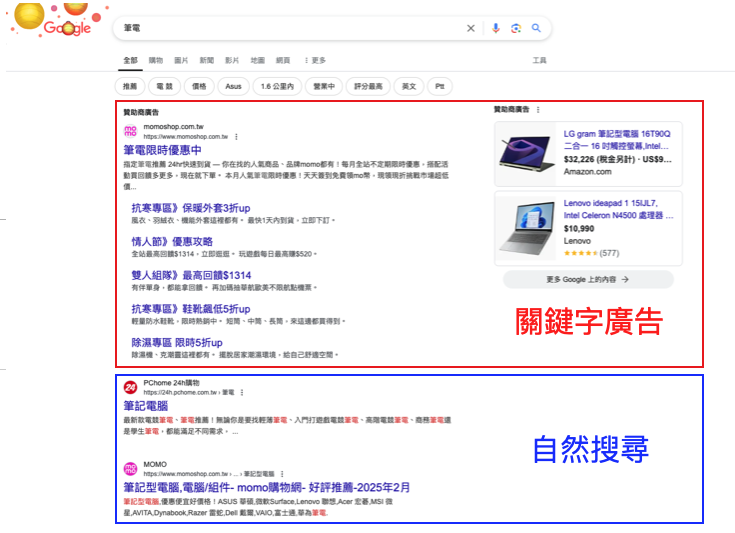Image resolution: width=735 pixels, height=533 pixels.
Task: Apply the 評分最高 filter chip
Action: coord(368,86)
